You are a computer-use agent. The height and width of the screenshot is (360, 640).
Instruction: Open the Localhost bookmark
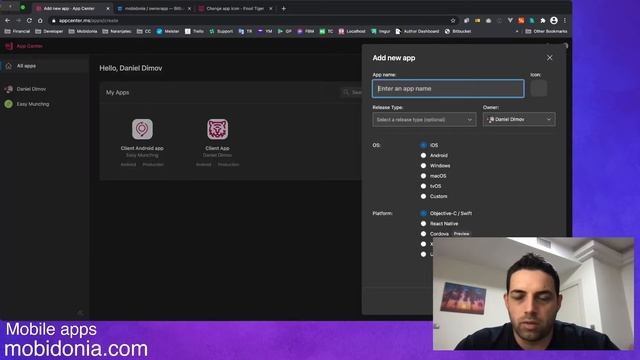[352, 31]
